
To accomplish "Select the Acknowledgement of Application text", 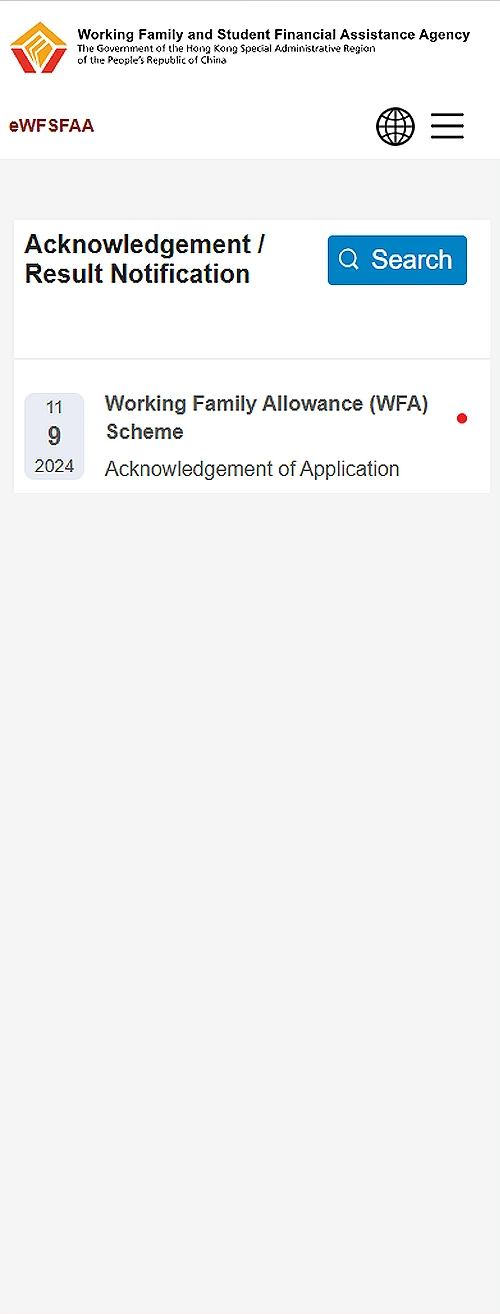I will (x=252, y=469).
